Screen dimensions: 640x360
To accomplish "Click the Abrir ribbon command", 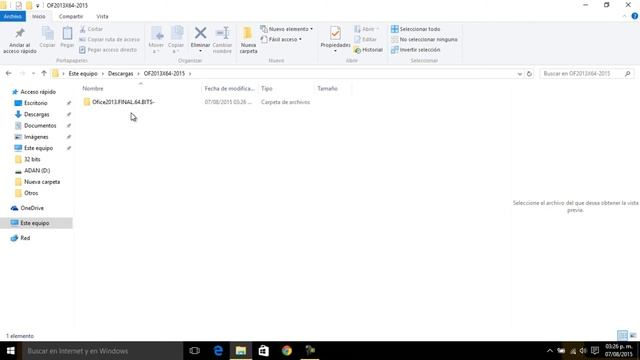I will (367, 29).
